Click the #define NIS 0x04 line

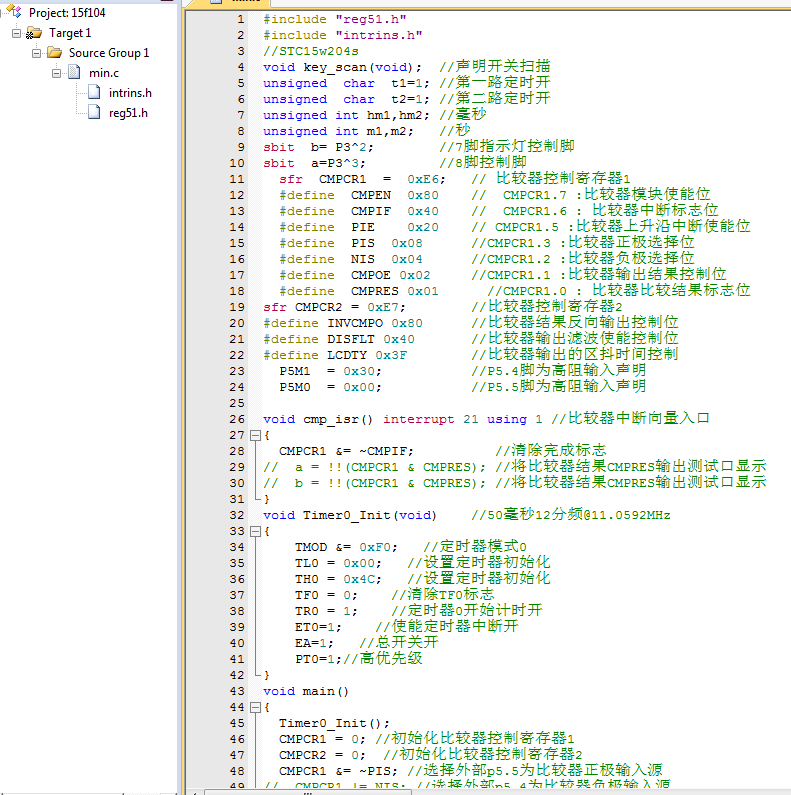coord(350,259)
